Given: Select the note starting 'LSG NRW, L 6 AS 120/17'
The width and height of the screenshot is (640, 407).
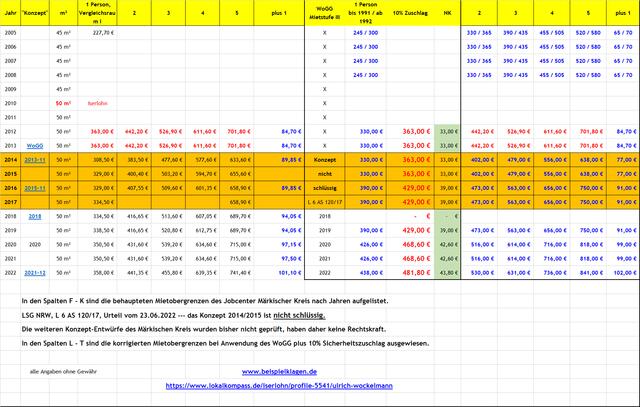Looking at the screenshot, I should click(x=173, y=315).
